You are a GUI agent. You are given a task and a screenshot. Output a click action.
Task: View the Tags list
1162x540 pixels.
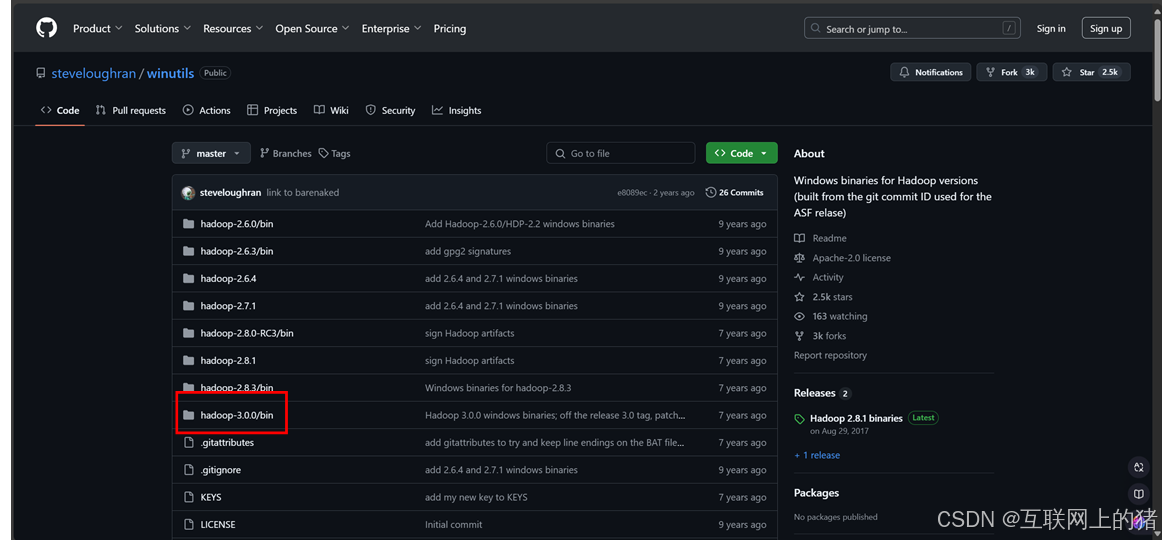[x=334, y=153]
